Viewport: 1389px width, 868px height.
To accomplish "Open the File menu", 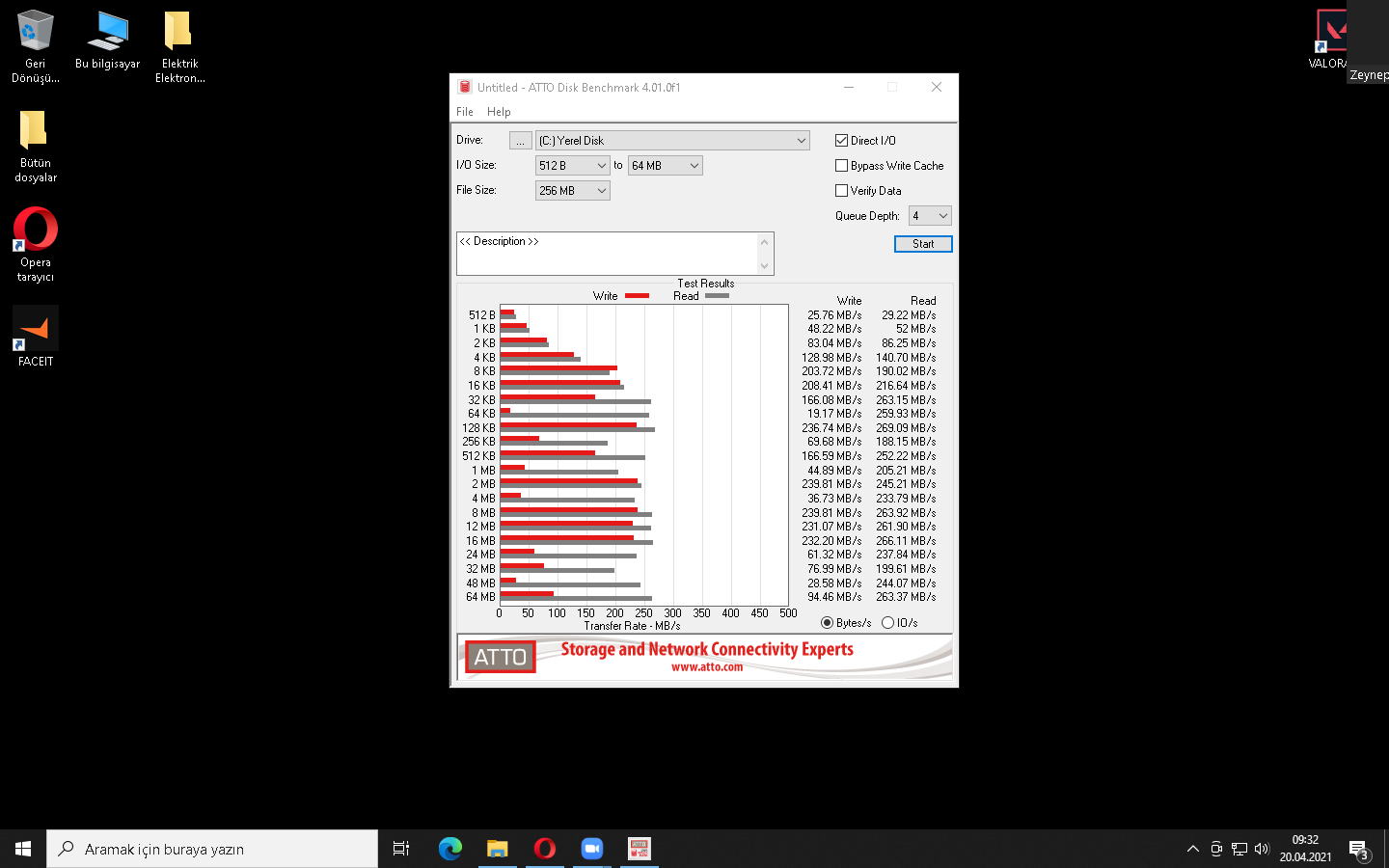I will [465, 112].
